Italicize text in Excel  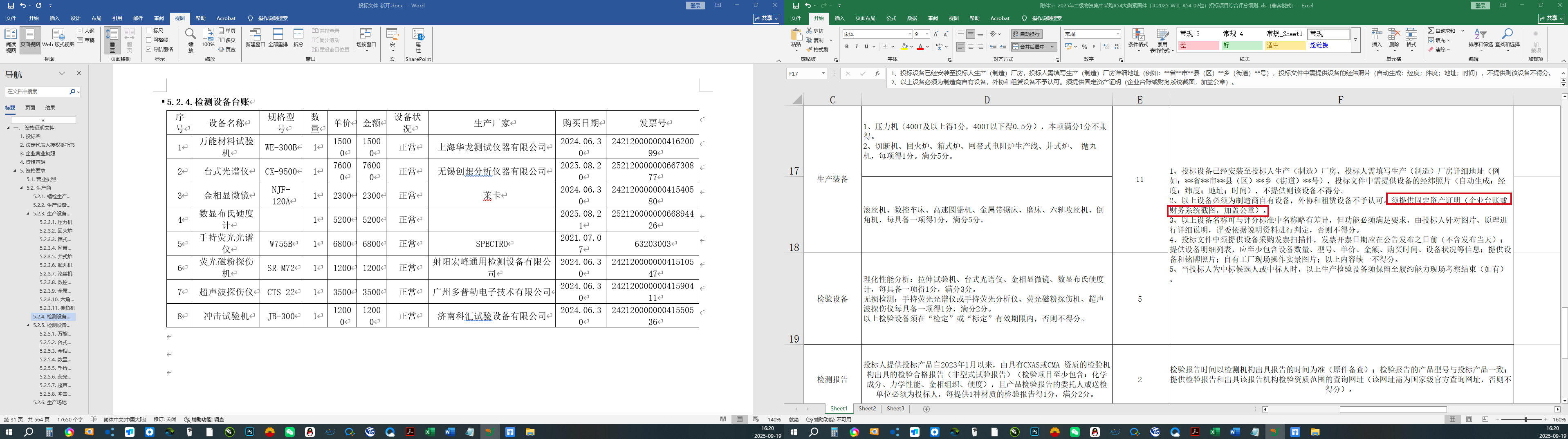857,47
